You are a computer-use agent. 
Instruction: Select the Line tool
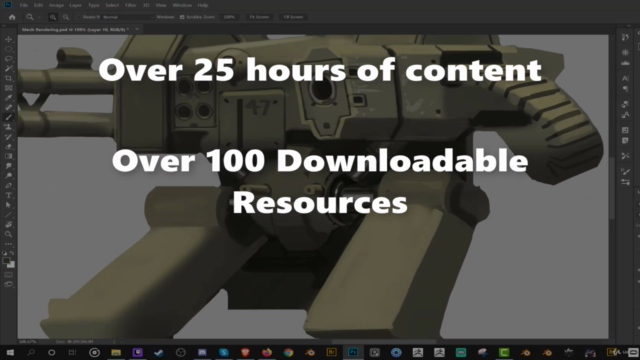(8, 215)
